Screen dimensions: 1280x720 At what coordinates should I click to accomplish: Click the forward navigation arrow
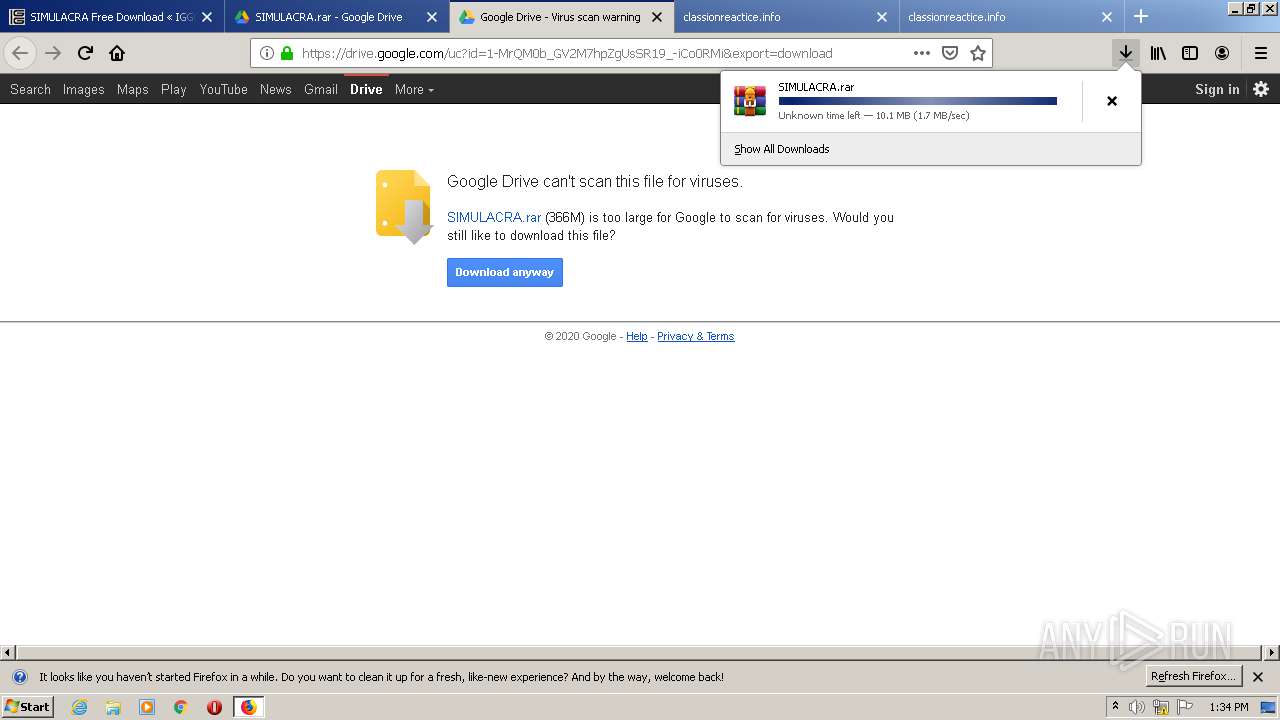point(53,53)
